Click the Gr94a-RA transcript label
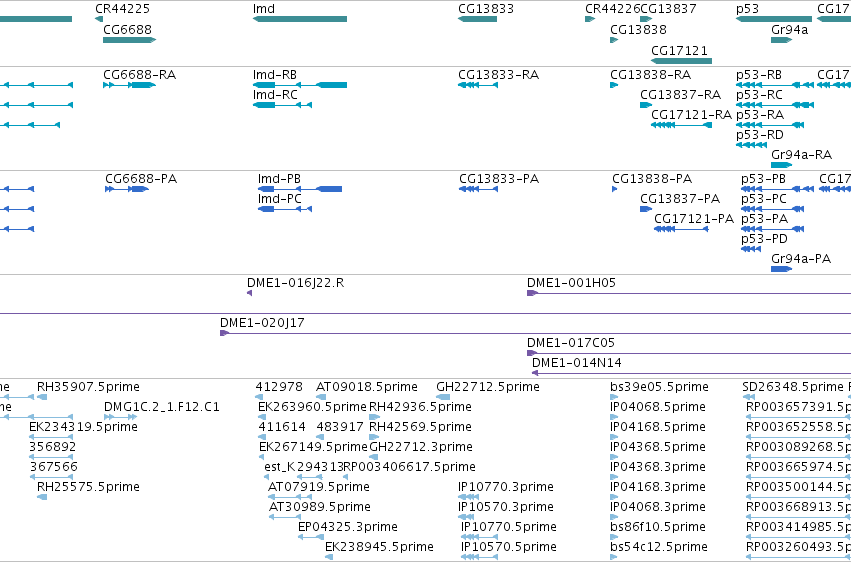The image size is (851, 562). [x=801, y=155]
